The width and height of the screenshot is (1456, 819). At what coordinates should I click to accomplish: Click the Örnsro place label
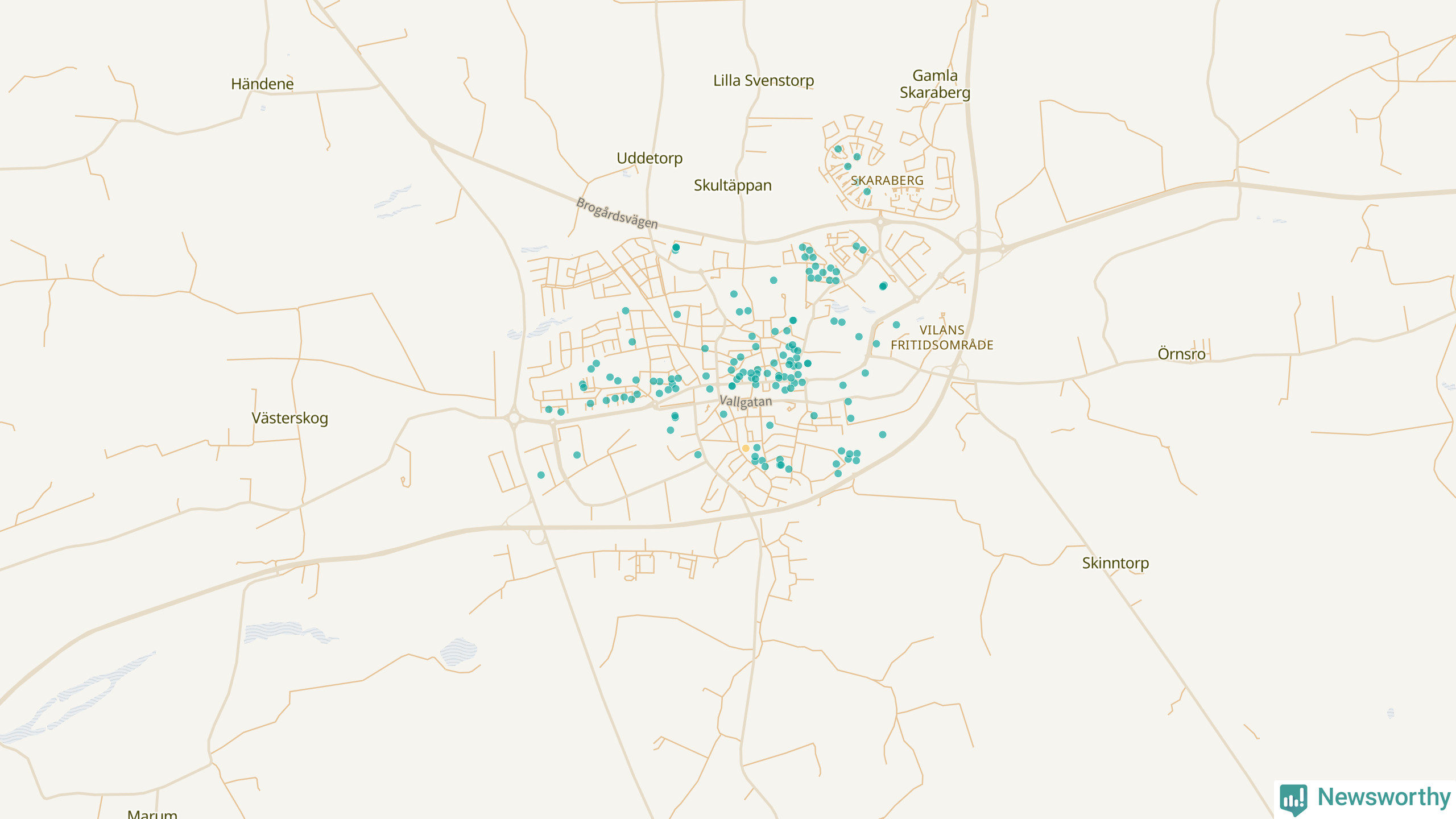tap(1181, 354)
